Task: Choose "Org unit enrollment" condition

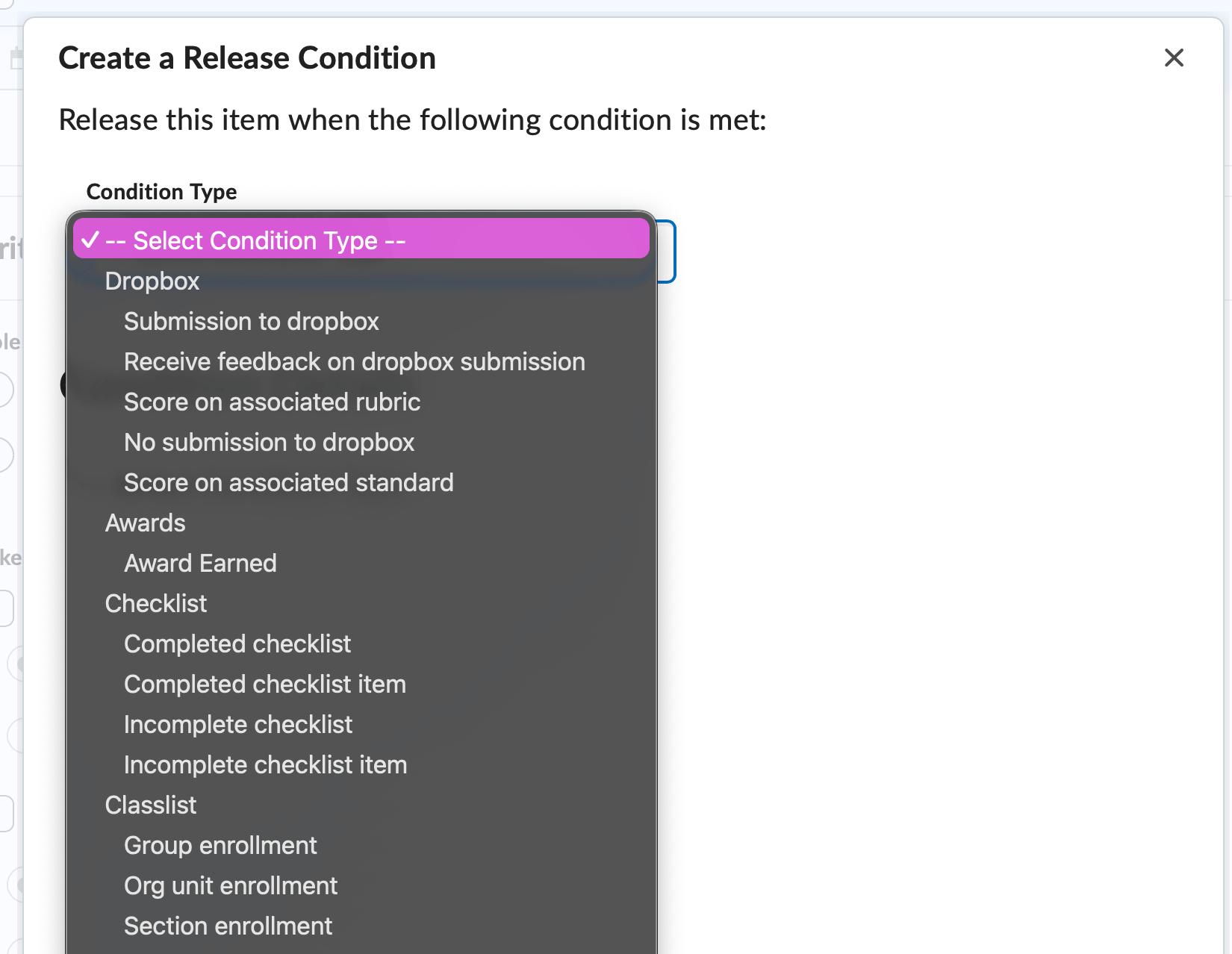Action: (231, 885)
